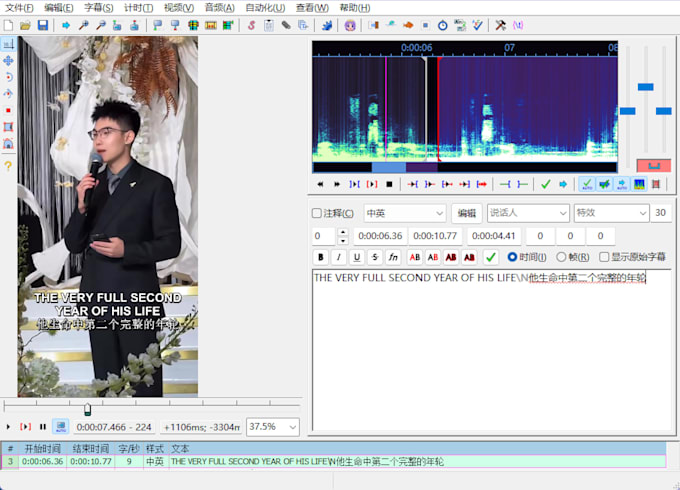Add lead-in to the audio selection

tap(505, 184)
